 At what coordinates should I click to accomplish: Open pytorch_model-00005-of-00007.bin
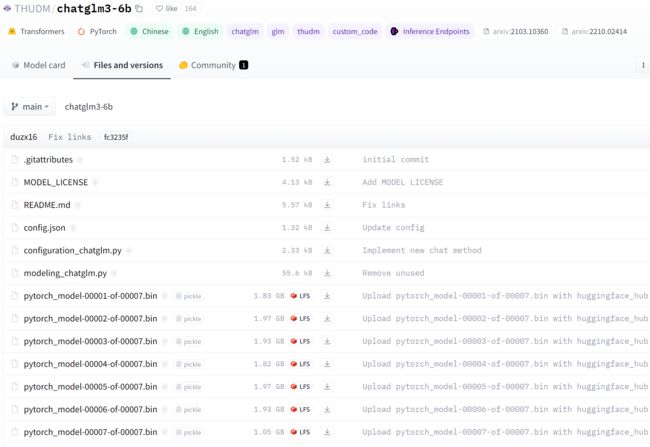(x=90, y=386)
